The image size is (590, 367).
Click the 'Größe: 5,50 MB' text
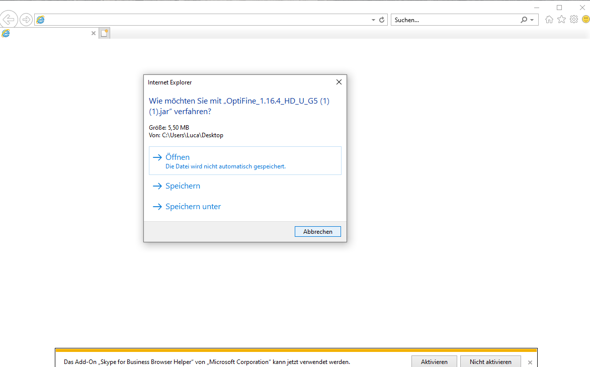(169, 128)
